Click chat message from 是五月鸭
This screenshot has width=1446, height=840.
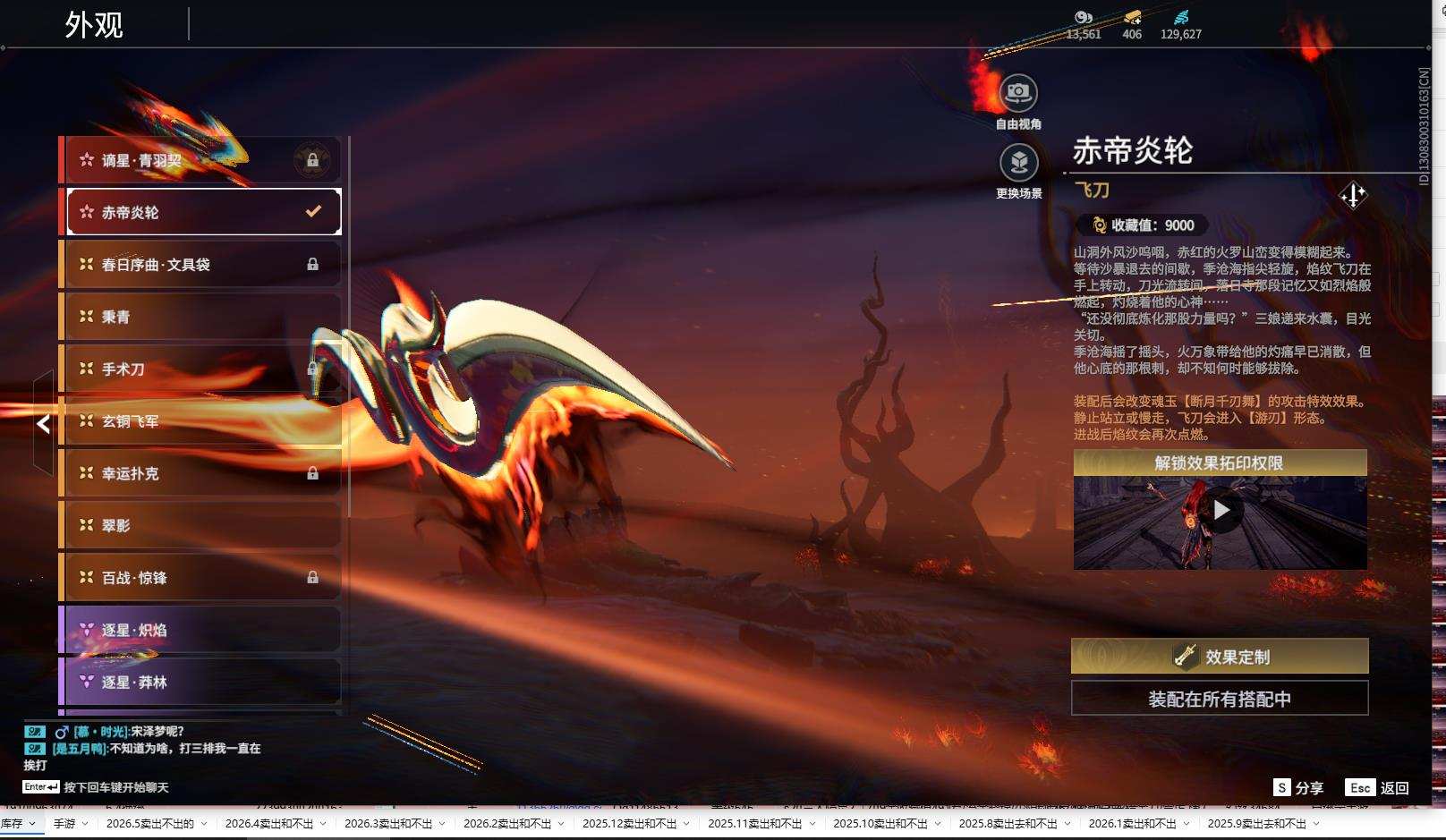(x=143, y=756)
